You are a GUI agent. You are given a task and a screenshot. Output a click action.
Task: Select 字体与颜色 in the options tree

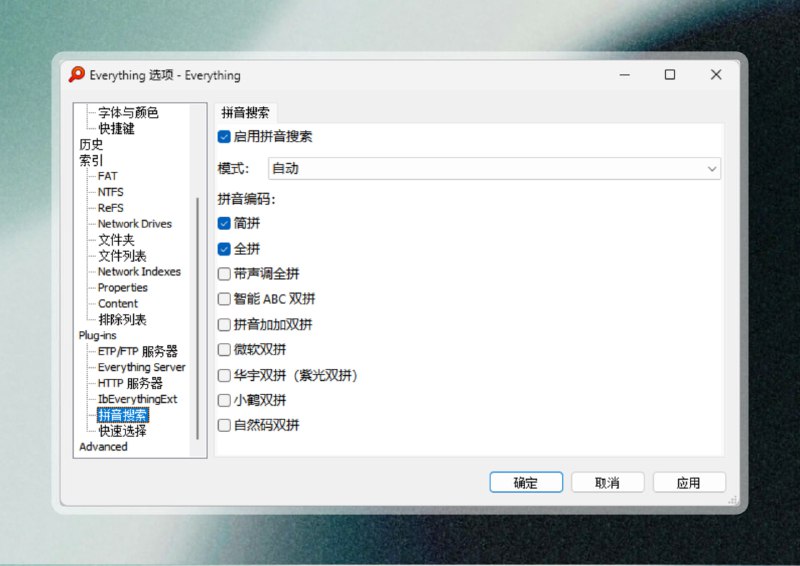point(128,112)
